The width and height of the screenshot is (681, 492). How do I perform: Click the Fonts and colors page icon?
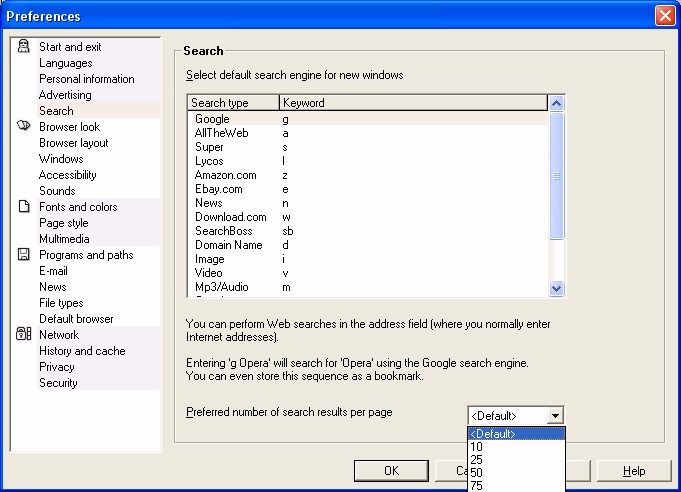coord(24,207)
